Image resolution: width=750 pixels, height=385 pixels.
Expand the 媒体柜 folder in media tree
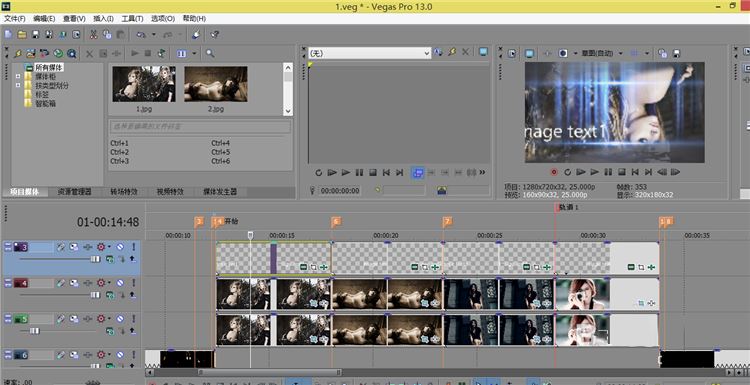(18, 77)
